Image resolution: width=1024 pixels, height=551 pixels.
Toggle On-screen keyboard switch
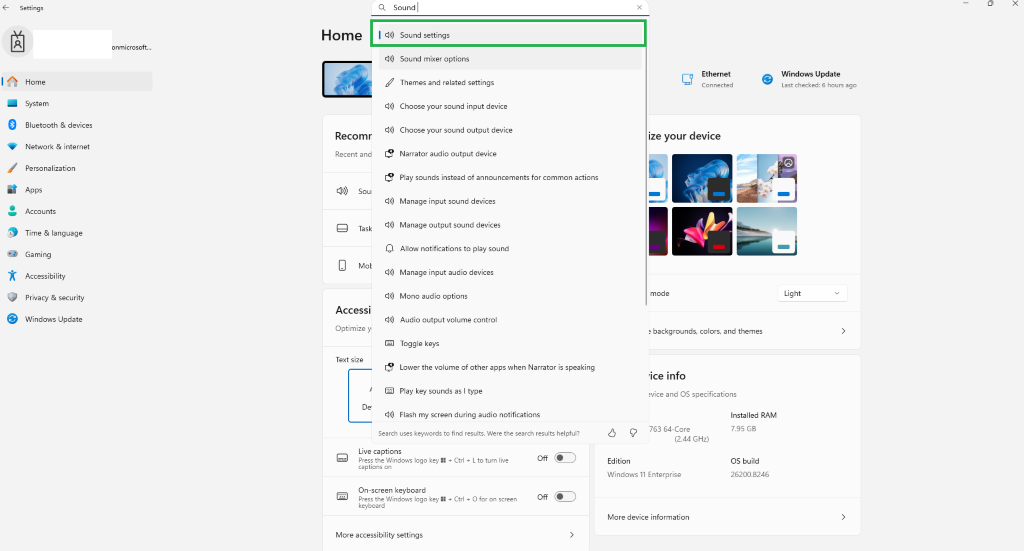point(565,496)
